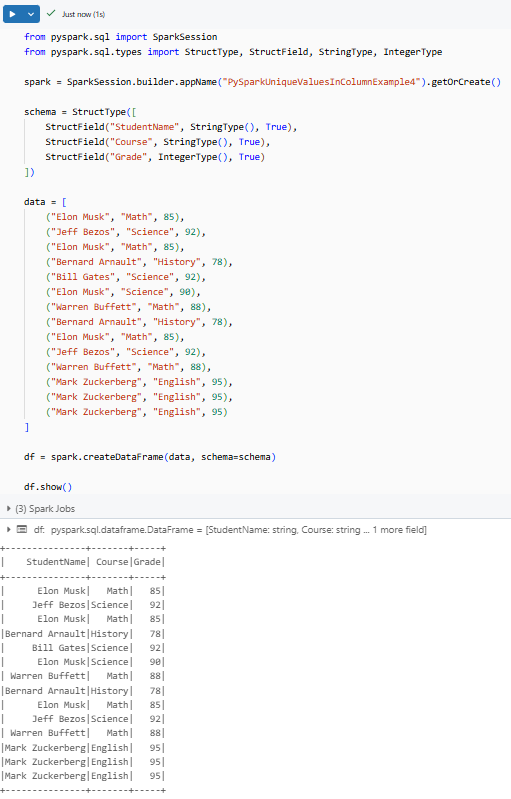The image size is (511, 799).
Task: Expand the (3) Spark Jobs section
Action: (x=8, y=509)
